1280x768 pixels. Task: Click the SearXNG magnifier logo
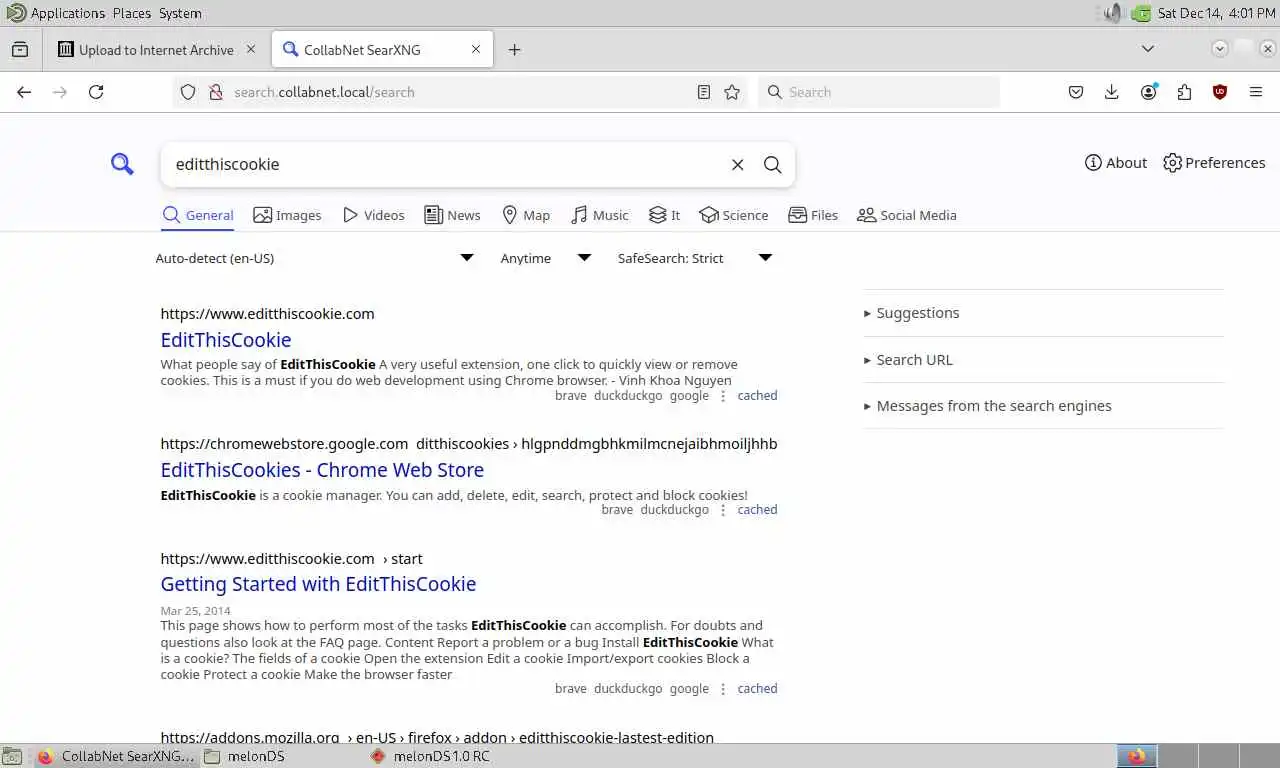click(x=122, y=164)
